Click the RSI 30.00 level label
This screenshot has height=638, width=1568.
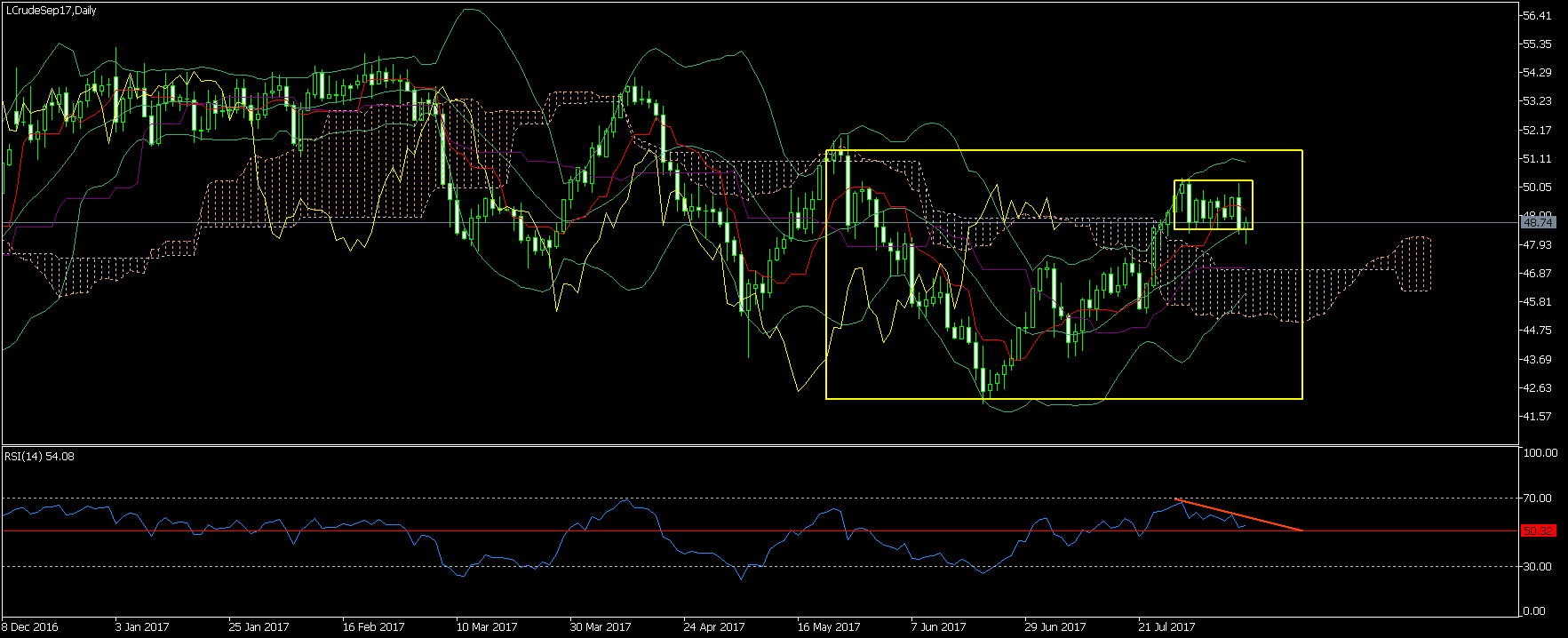coord(1537,566)
